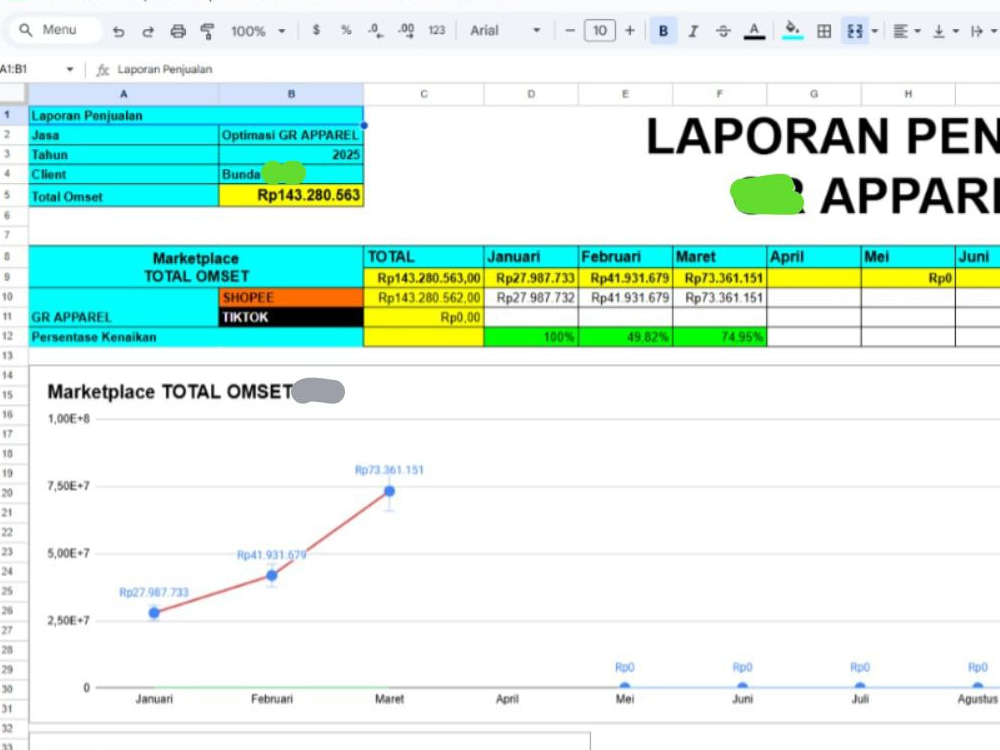This screenshot has height=750, width=1000.
Task: Click the font size field showing 10
Action: (x=599, y=30)
